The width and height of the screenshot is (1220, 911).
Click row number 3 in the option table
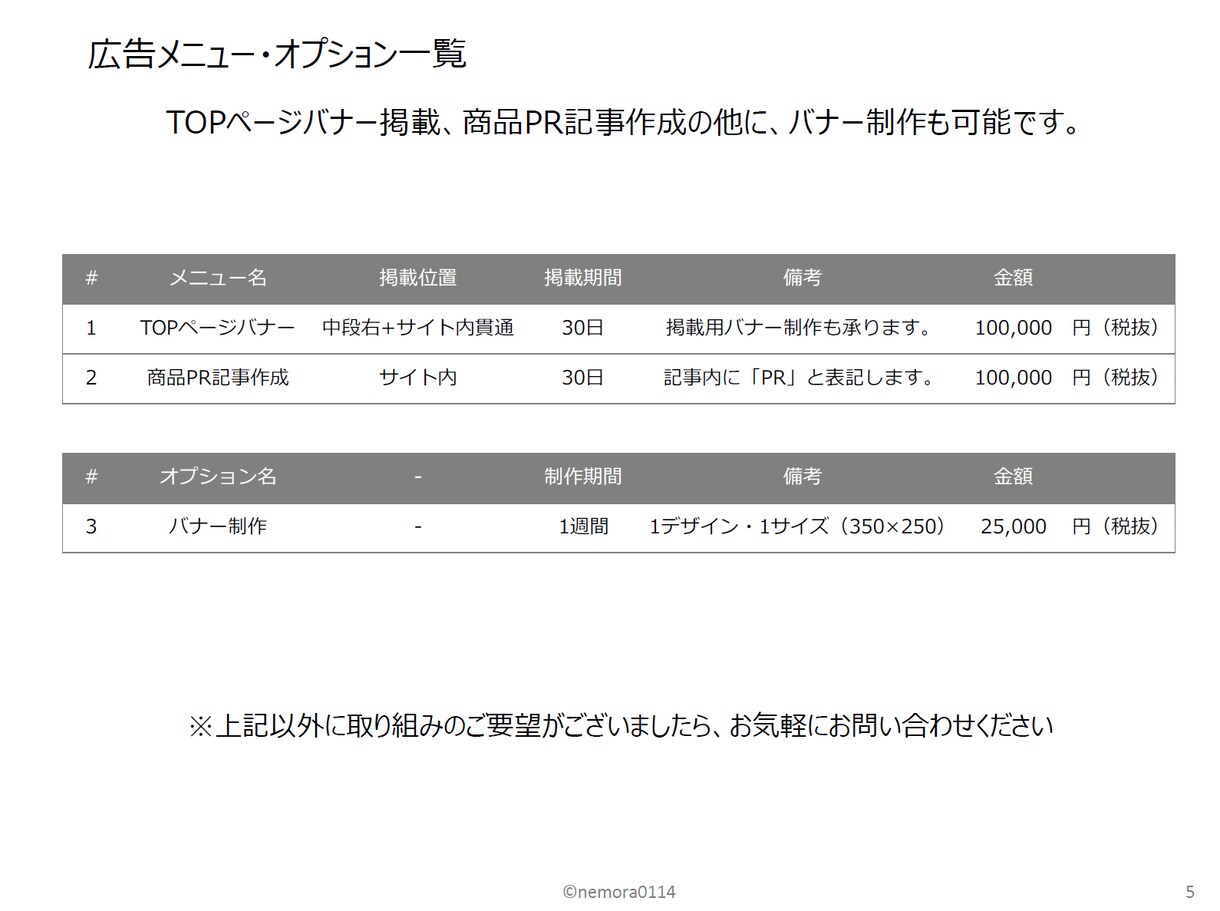point(91,526)
